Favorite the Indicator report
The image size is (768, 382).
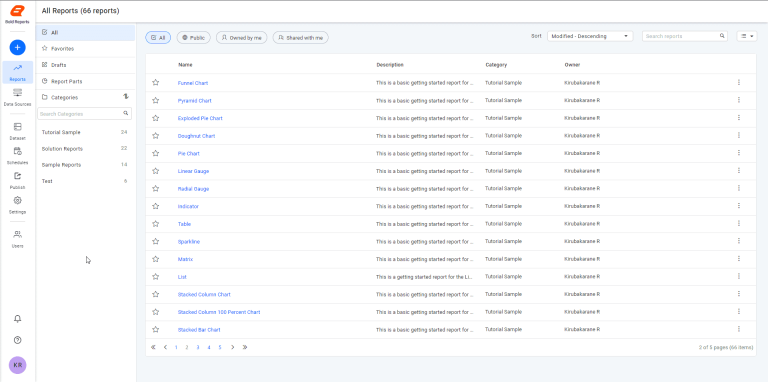click(156, 206)
